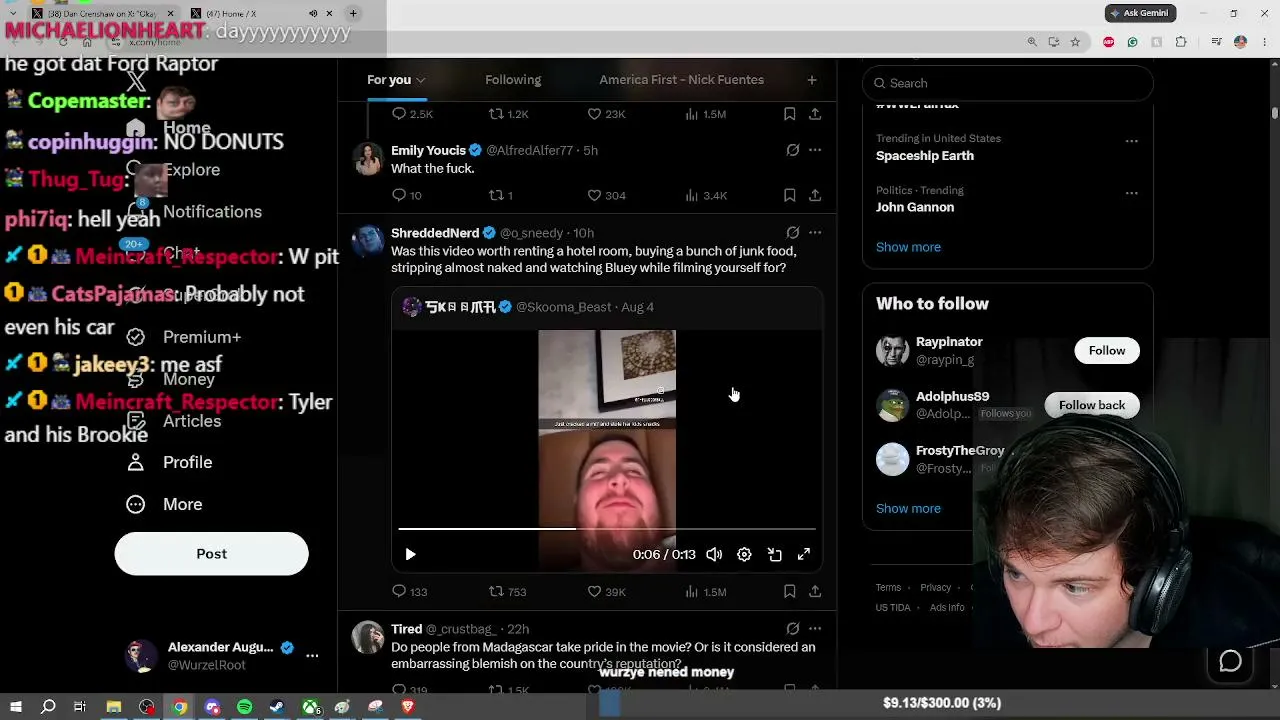Viewport: 1280px width, 720px height.
Task: Open Articles in the sidebar
Action: click(174, 421)
